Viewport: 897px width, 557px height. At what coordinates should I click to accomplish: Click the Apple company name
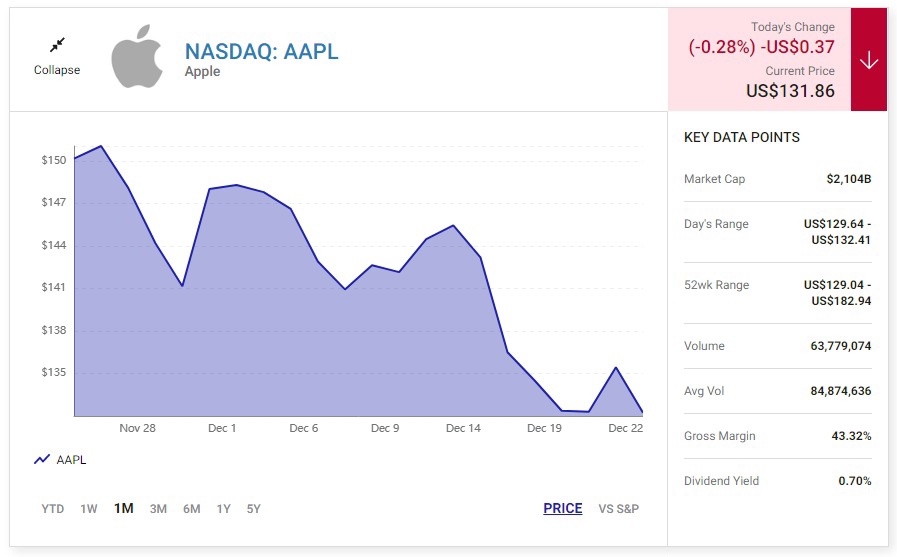(x=203, y=72)
